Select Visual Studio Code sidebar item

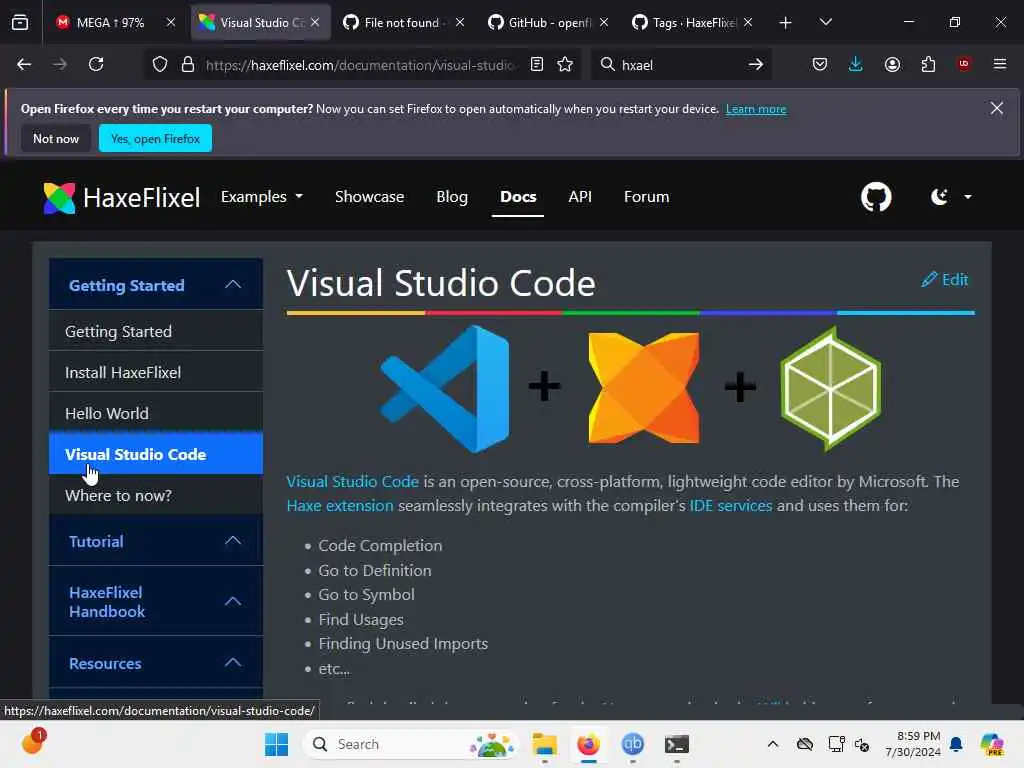(x=156, y=454)
